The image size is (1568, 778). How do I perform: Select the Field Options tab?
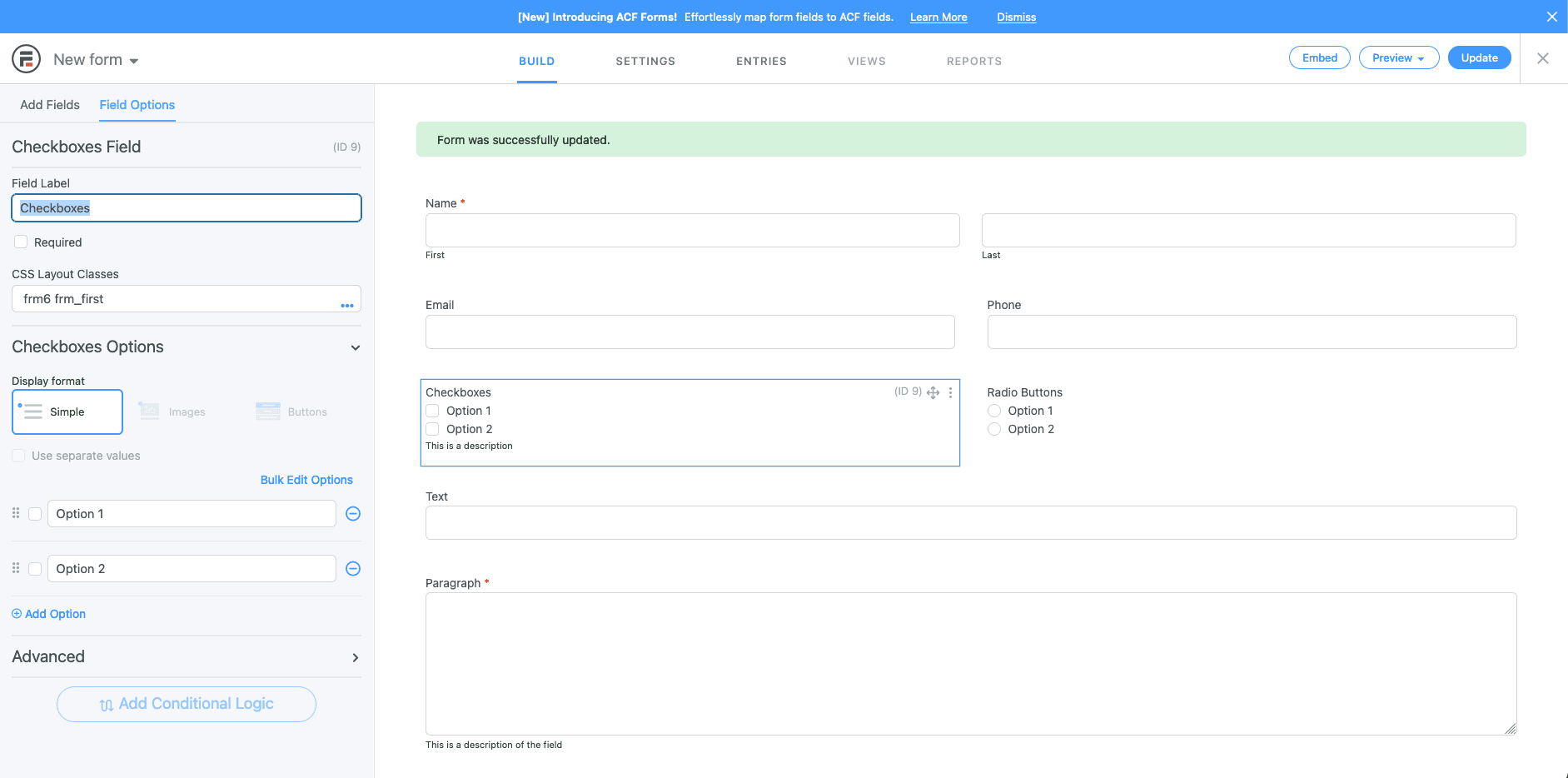coord(137,105)
